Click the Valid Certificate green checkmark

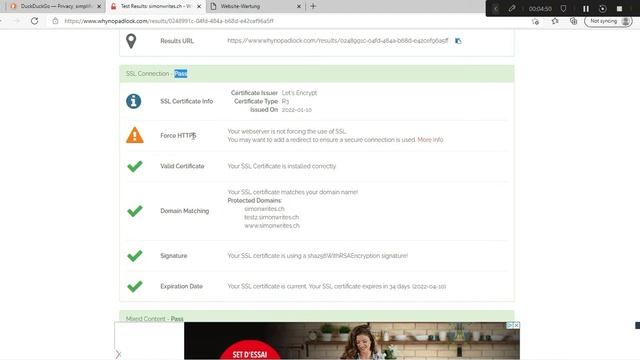[x=135, y=166]
